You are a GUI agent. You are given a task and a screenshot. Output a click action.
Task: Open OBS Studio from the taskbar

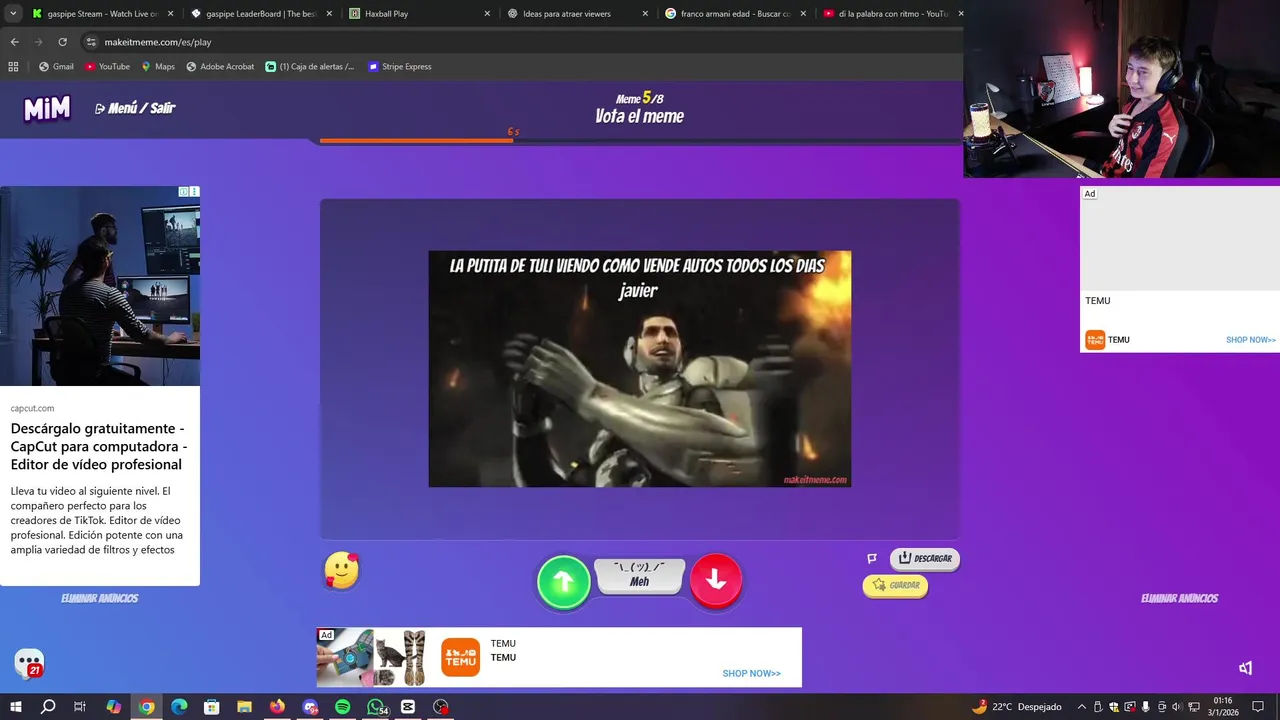tap(441, 707)
